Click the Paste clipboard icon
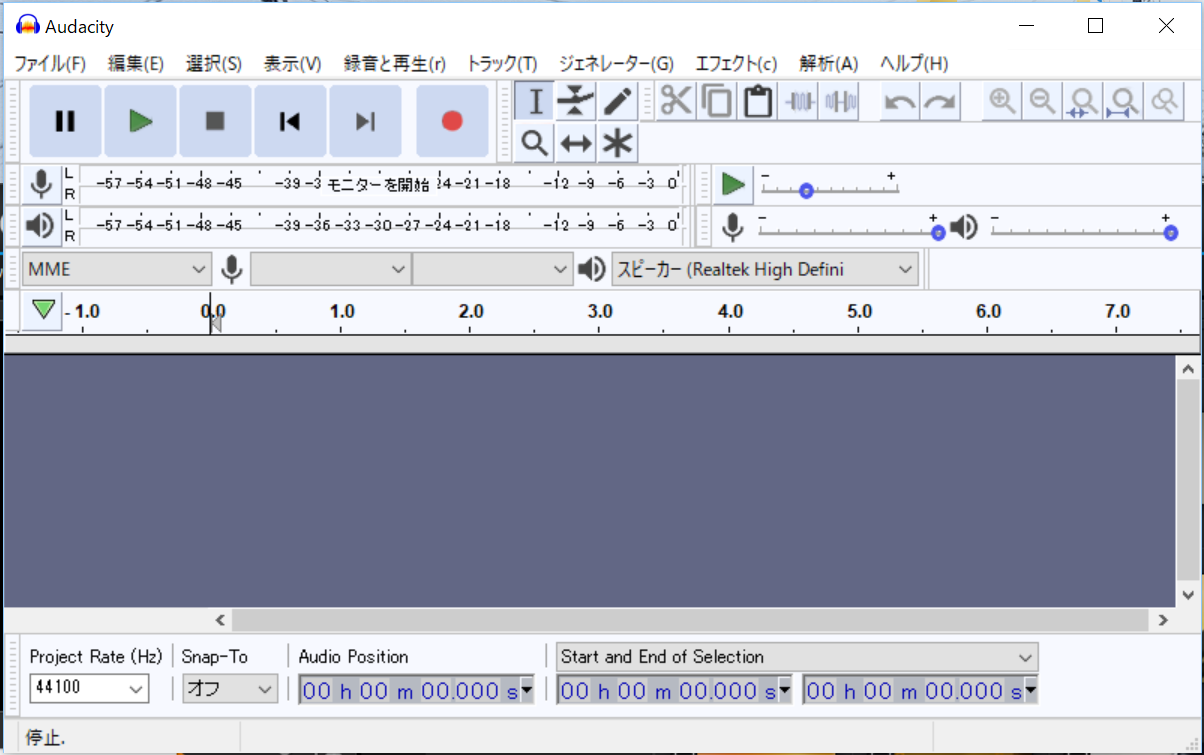Screen dimensions: 1204x755 (x=758, y=101)
